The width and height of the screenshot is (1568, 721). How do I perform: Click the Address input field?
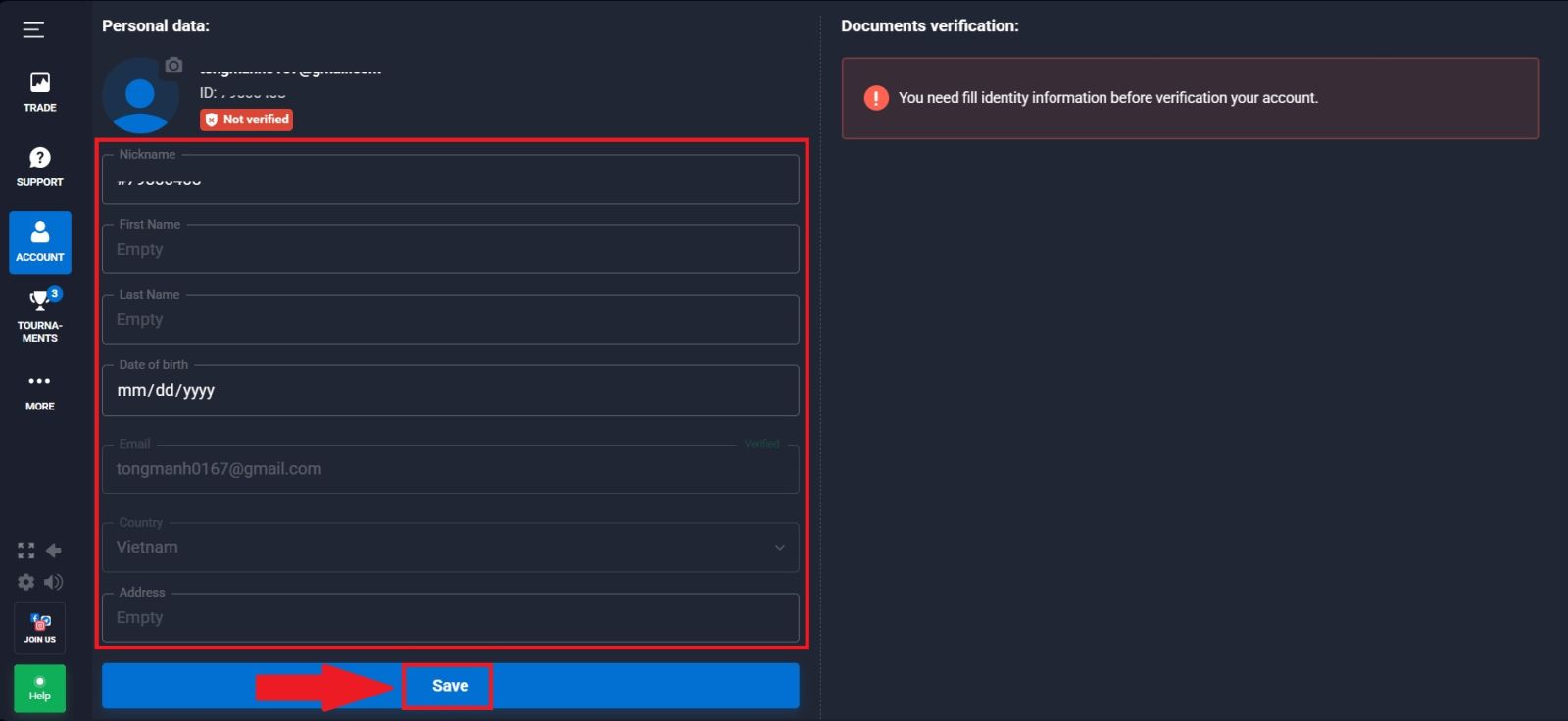click(x=450, y=618)
